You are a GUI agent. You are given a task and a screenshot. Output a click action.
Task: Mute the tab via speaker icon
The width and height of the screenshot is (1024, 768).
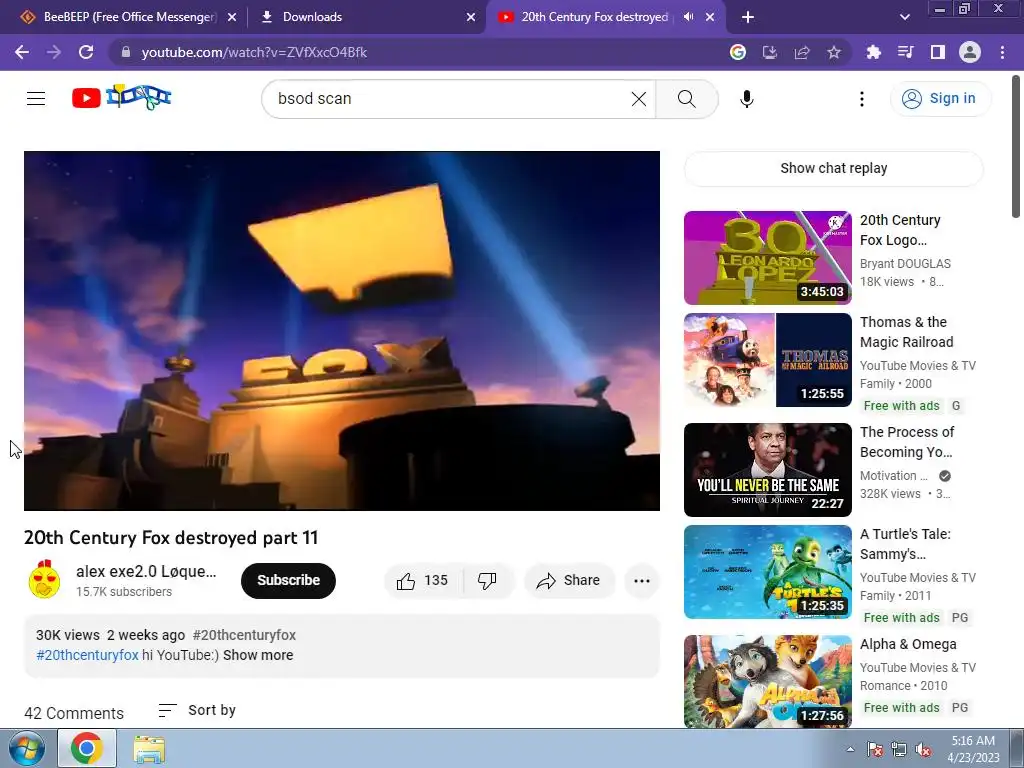pyautogui.click(x=688, y=17)
